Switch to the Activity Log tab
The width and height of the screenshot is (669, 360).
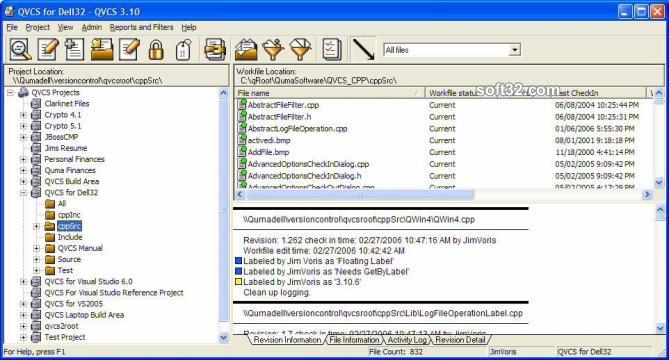pyautogui.click(x=407, y=340)
